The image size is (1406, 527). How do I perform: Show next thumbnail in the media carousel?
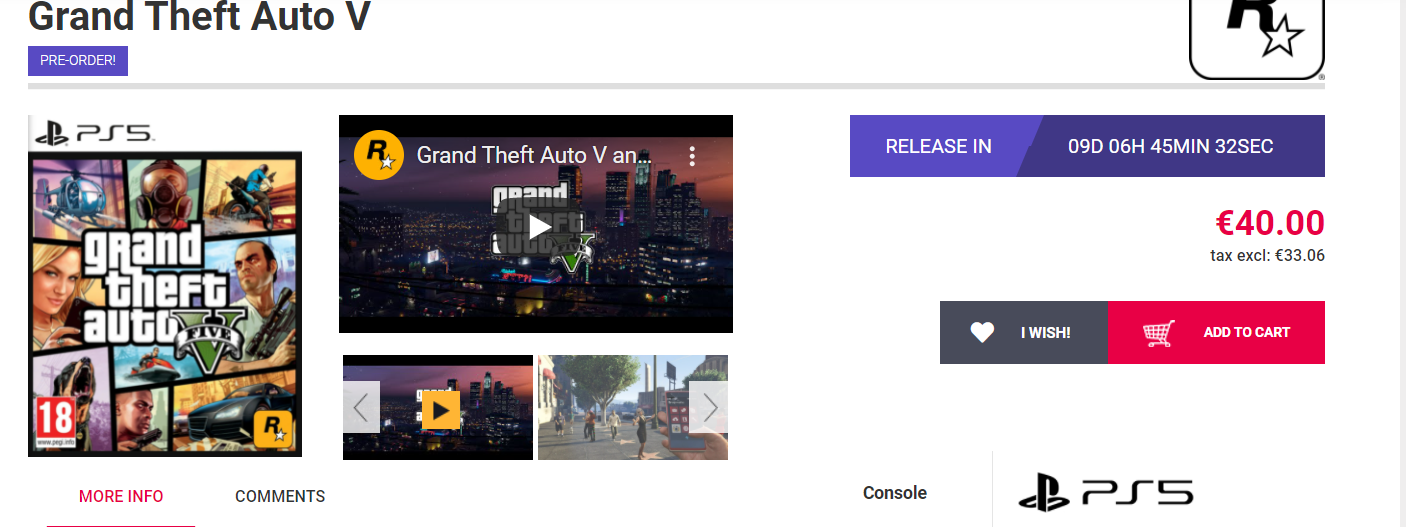[x=709, y=407]
